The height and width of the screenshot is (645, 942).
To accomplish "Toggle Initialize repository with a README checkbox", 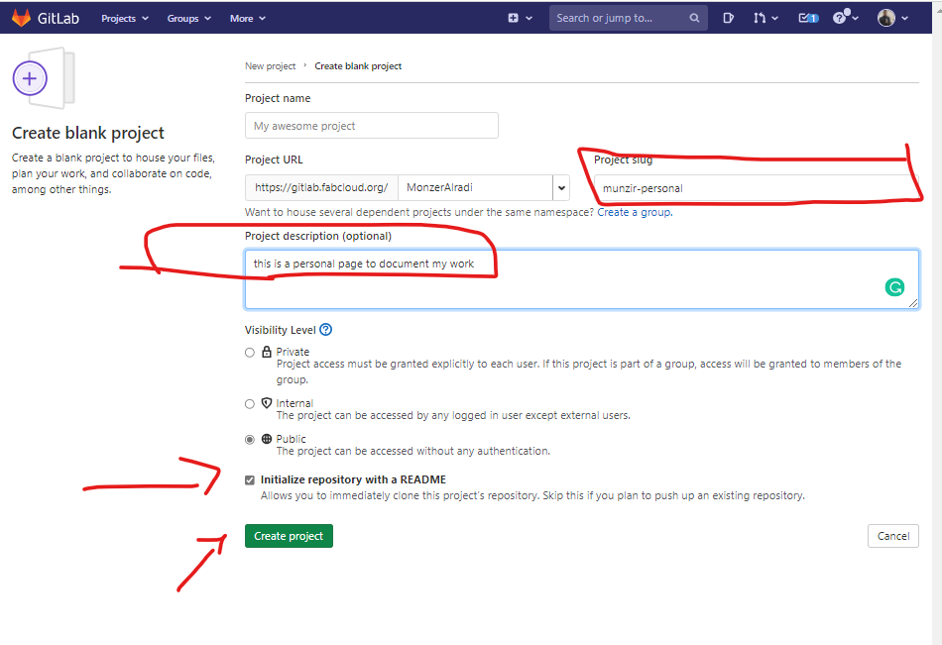I will 250,480.
